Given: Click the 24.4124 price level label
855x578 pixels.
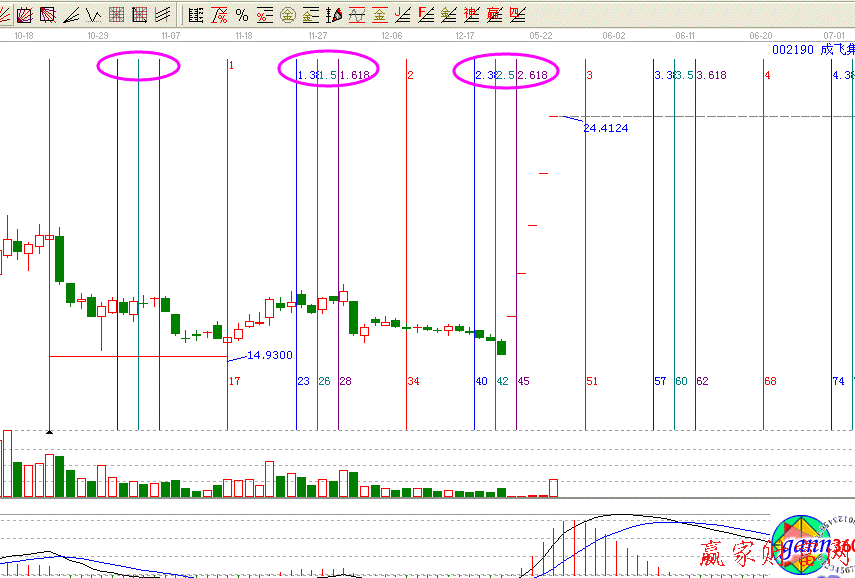Looking at the screenshot, I should coord(605,128).
